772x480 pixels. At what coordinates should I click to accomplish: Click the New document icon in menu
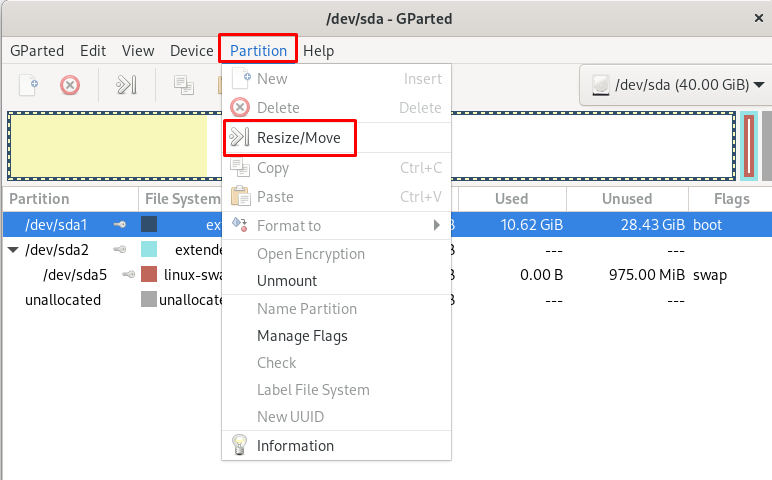241,78
